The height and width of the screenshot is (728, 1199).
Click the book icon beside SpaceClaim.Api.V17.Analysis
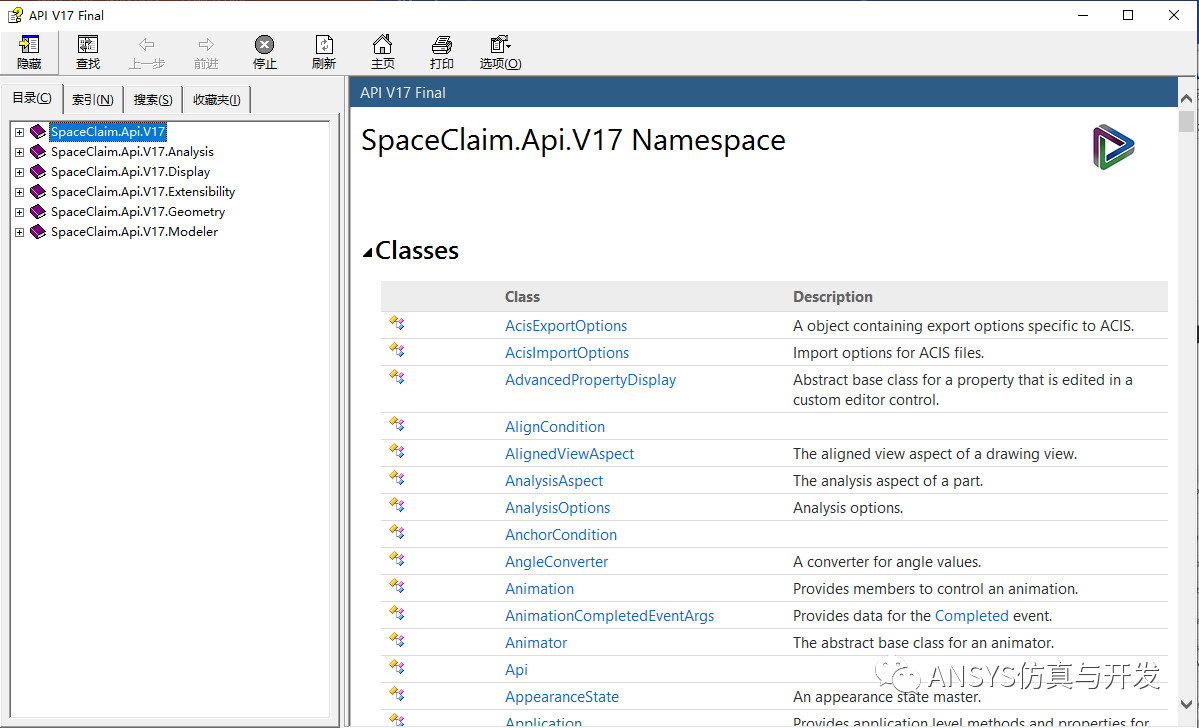click(x=38, y=151)
